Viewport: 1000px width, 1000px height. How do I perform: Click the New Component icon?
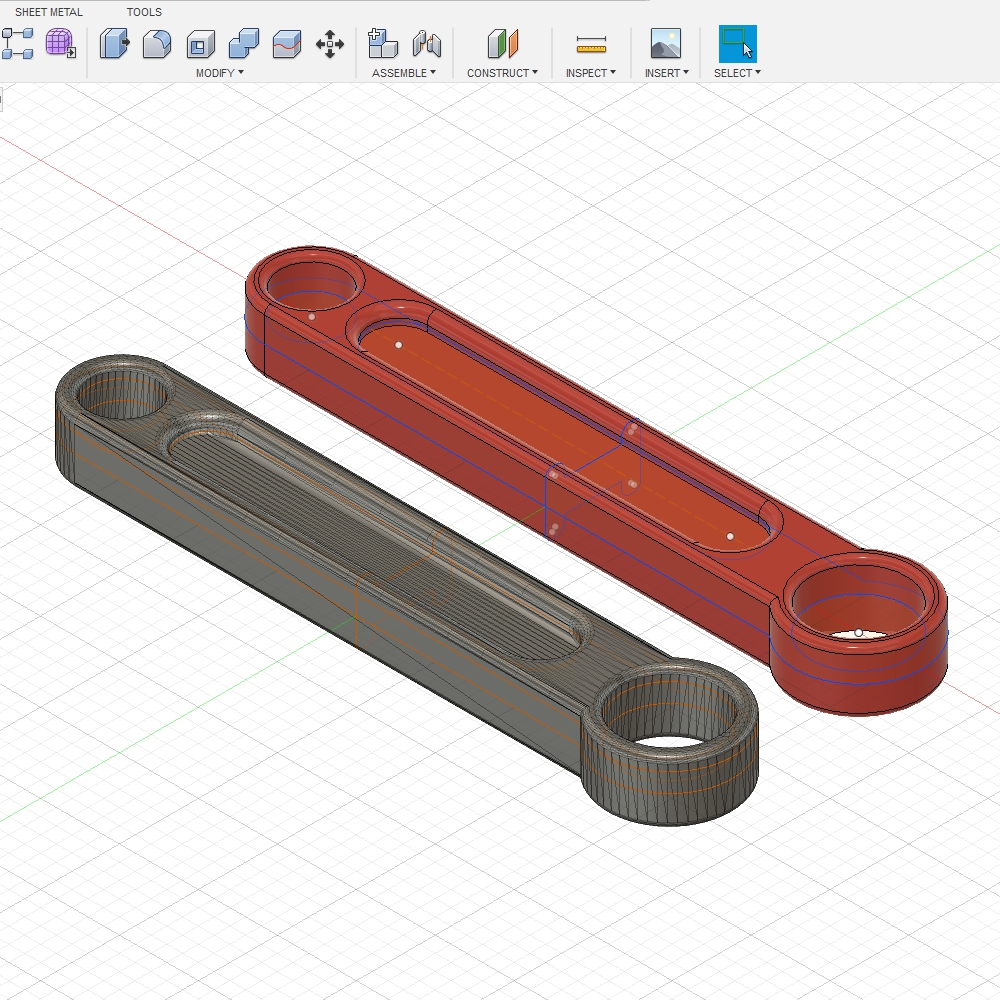(x=383, y=43)
